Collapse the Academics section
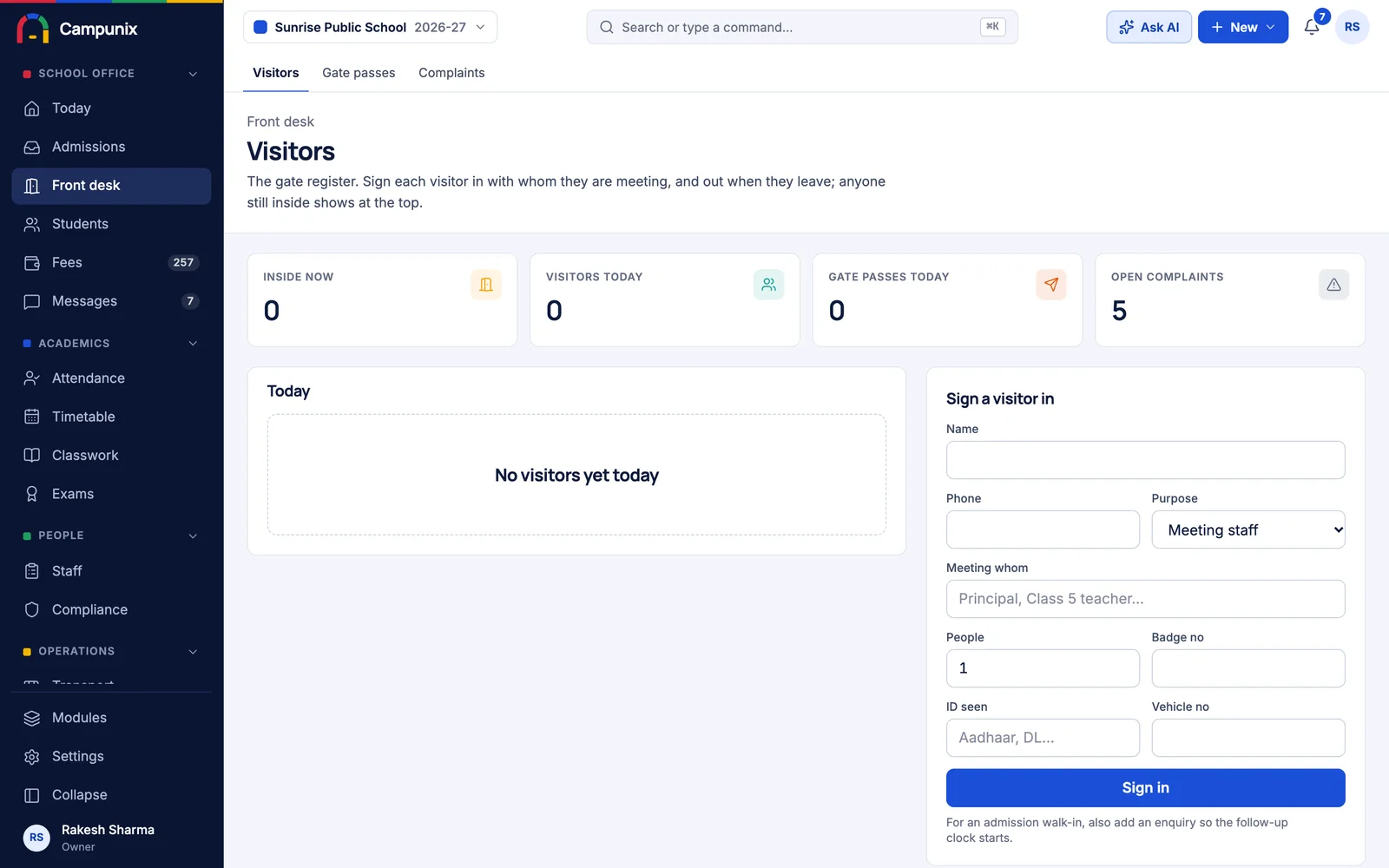The width and height of the screenshot is (1389, 868). (x=193, y=344)
